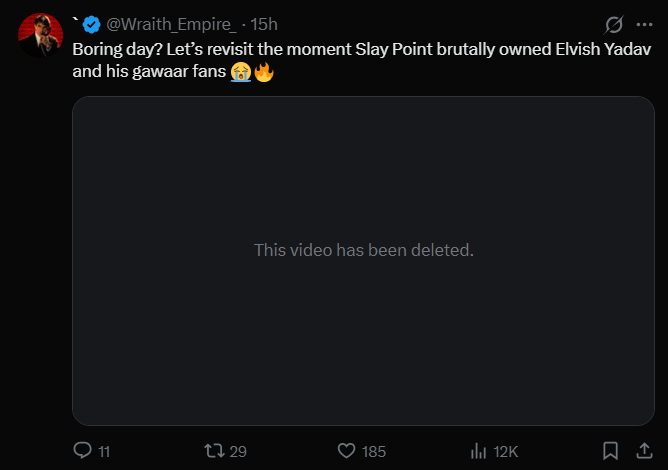Click the reply count 11
Viewport: 668px width, 470px height.
(x=104, y=452)
